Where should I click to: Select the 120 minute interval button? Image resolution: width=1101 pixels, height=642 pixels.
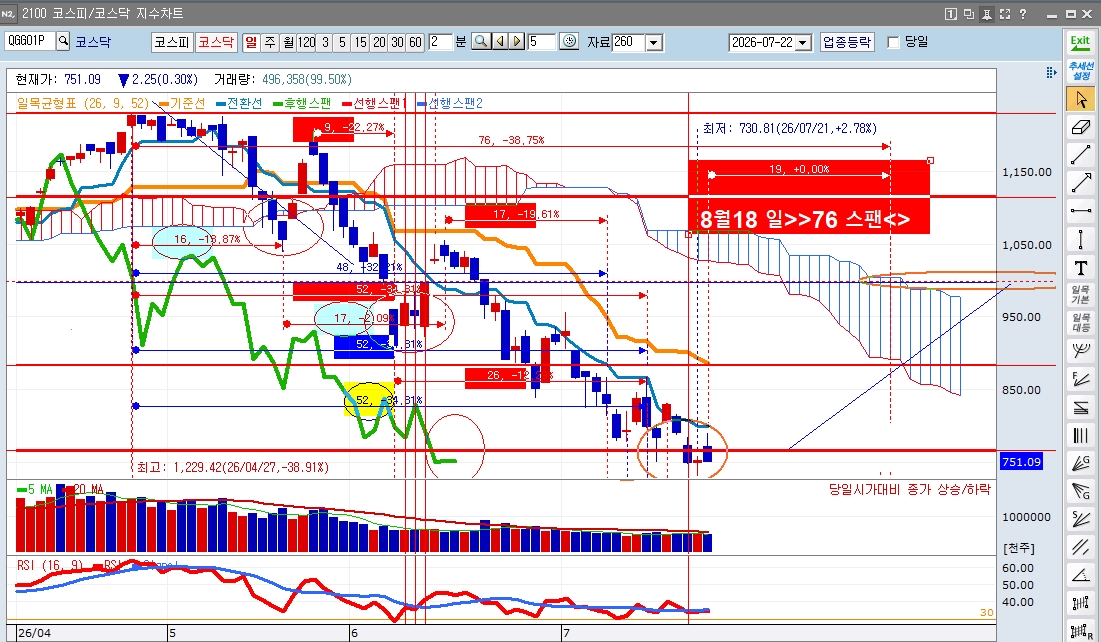306,42
